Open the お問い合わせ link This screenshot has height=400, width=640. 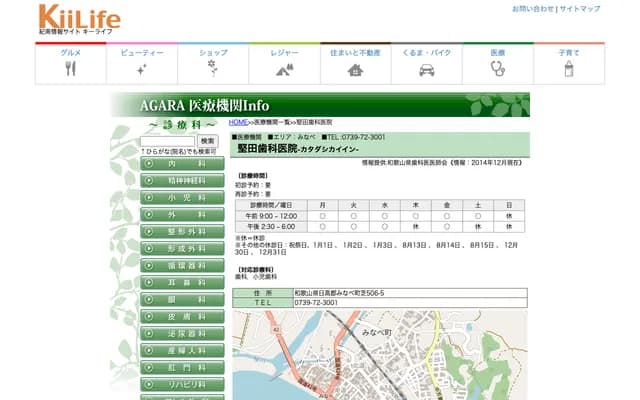click(x=533, y=9)
